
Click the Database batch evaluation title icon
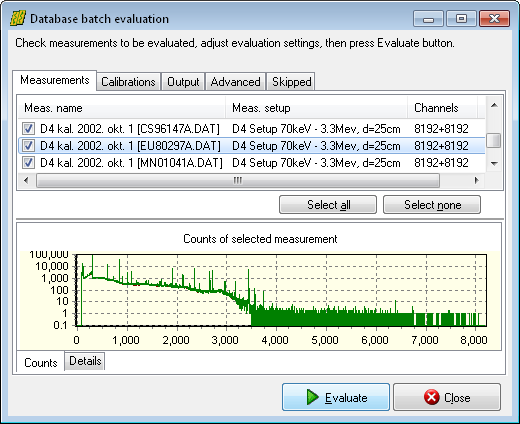[x=18, y=18]
